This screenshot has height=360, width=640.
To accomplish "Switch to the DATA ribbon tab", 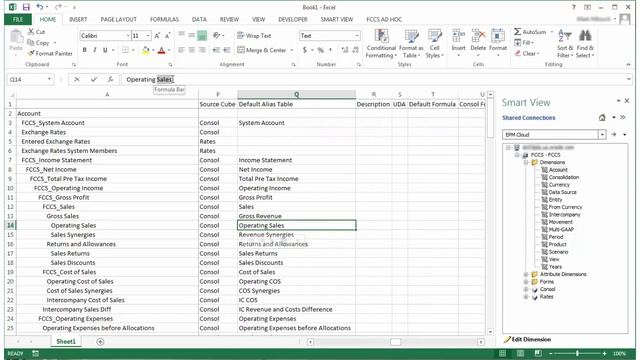I will coord(199,19).
